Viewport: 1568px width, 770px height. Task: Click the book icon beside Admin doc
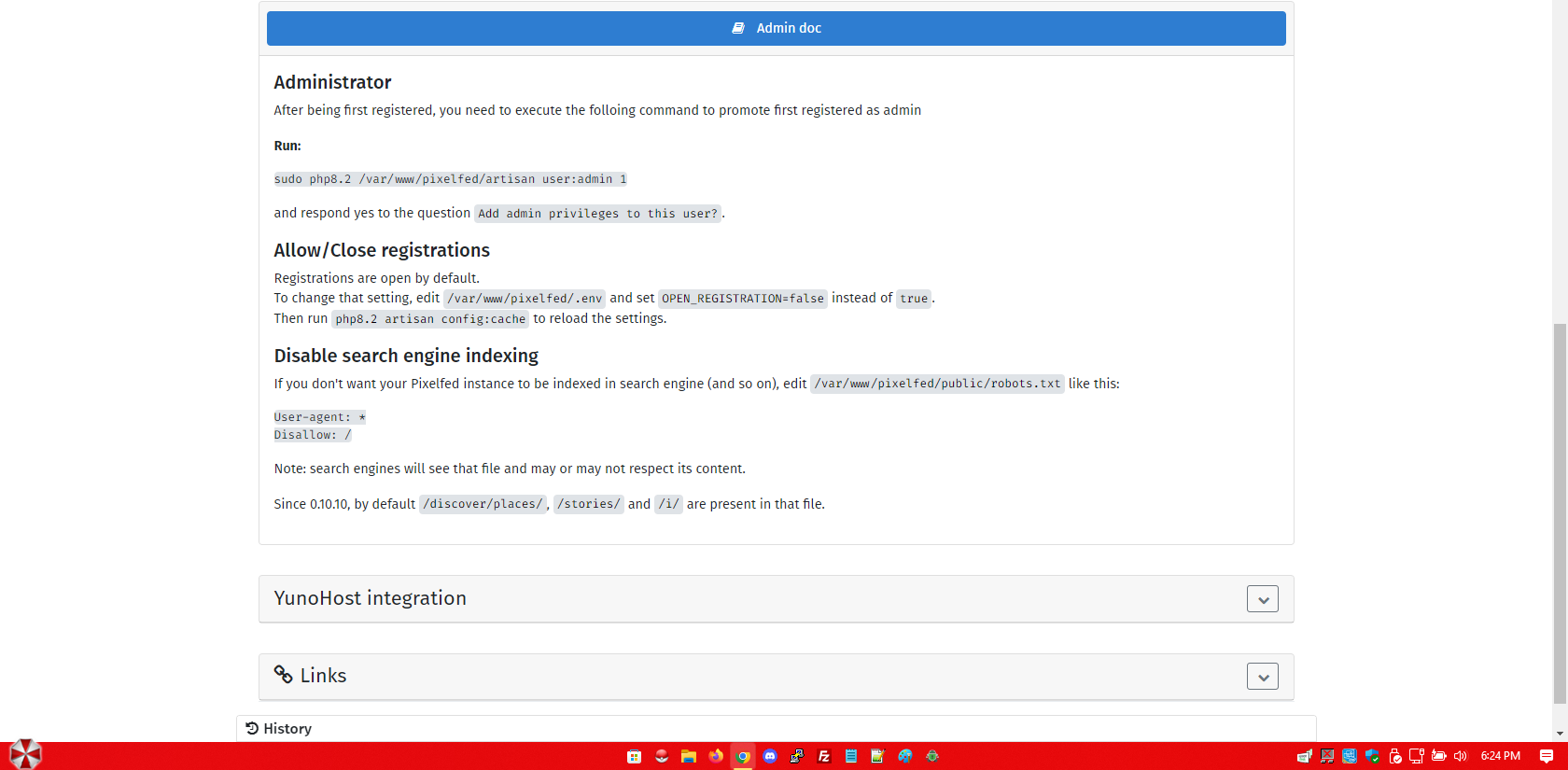pyautogui.click(x=738, y=28)
